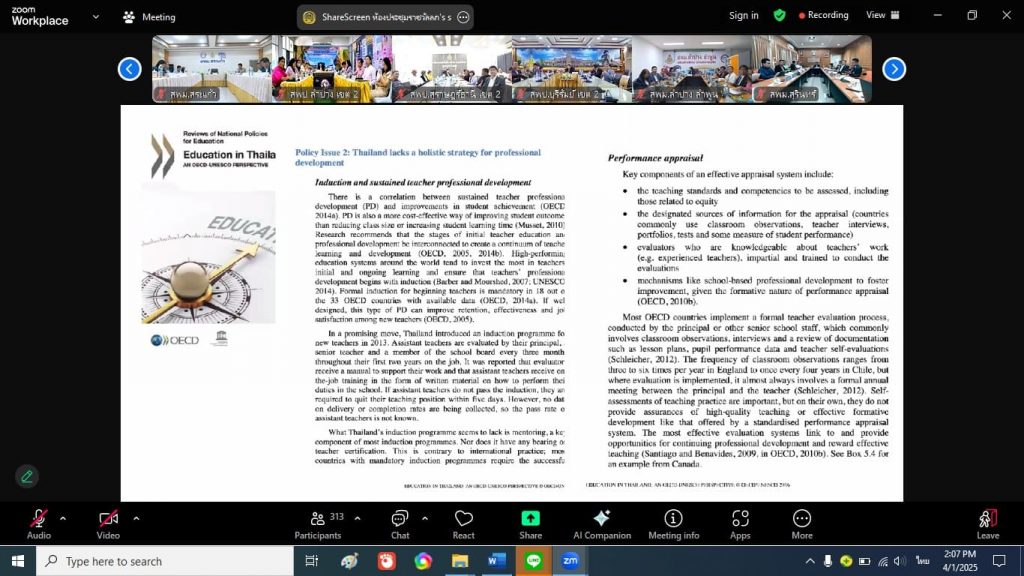Click the taskbar search box

(x=165, y=561)
